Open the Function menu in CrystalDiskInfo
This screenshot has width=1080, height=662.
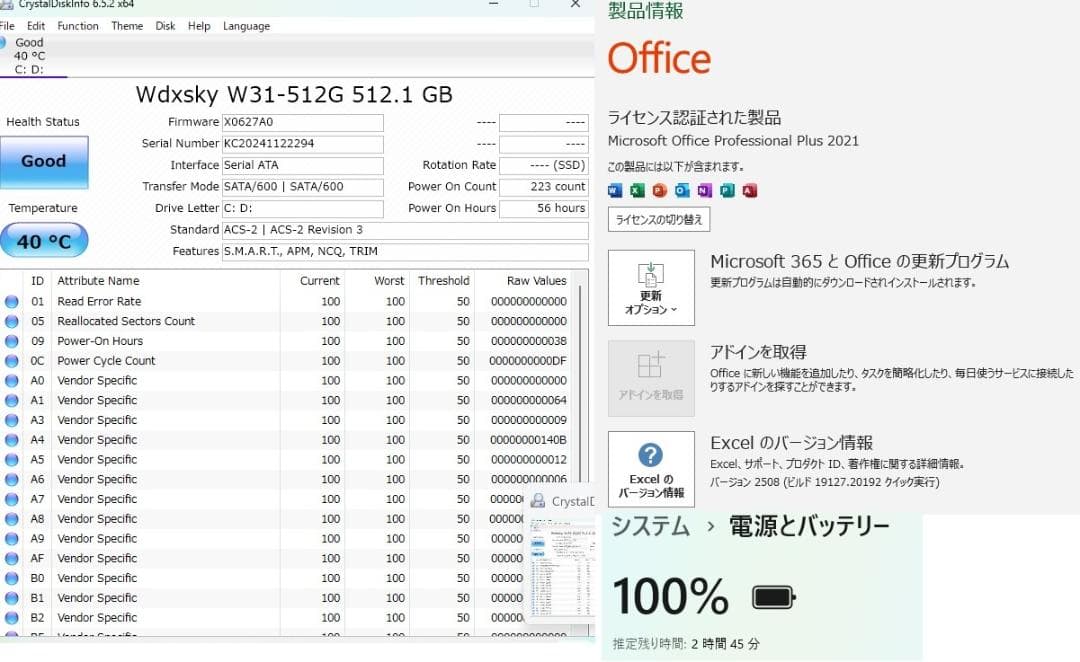[78, 26]
